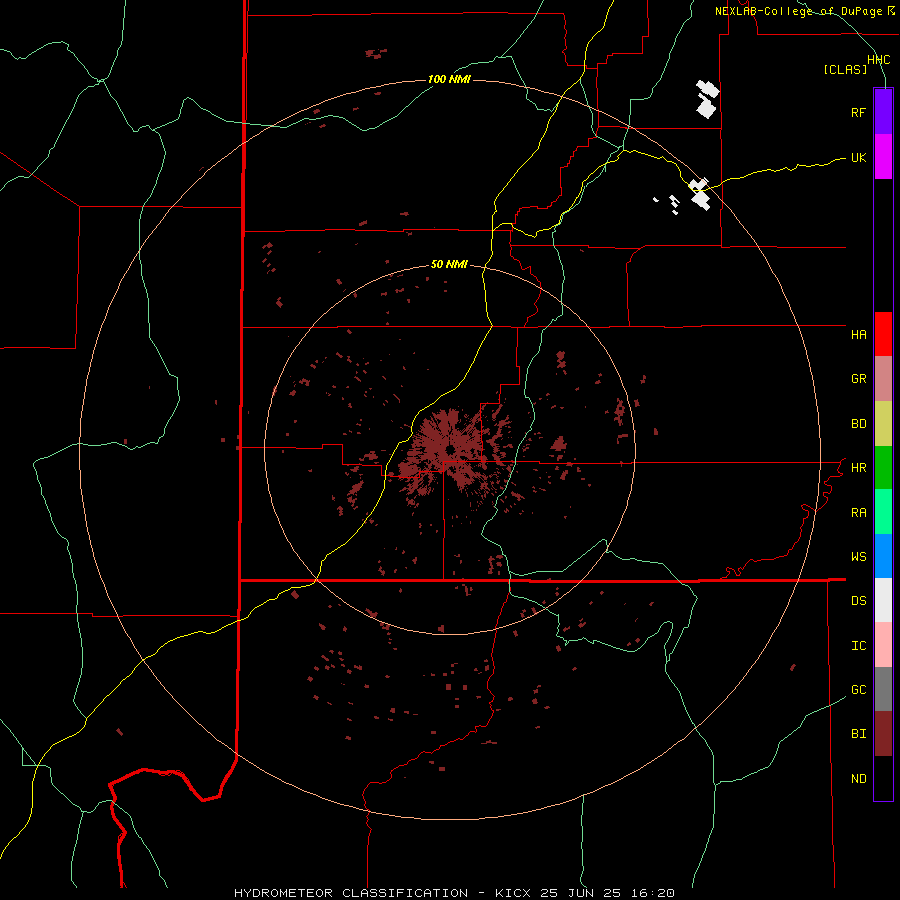Viewport: 900px width, 900px height.
Task: Select the WS blue legend swatch
Action: 883,556
